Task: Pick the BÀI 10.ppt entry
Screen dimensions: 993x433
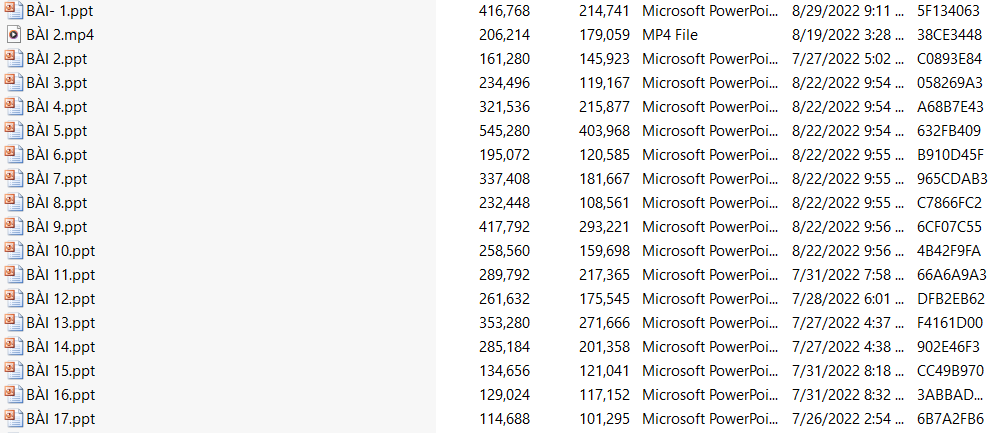Action: [x=61, y=250]
